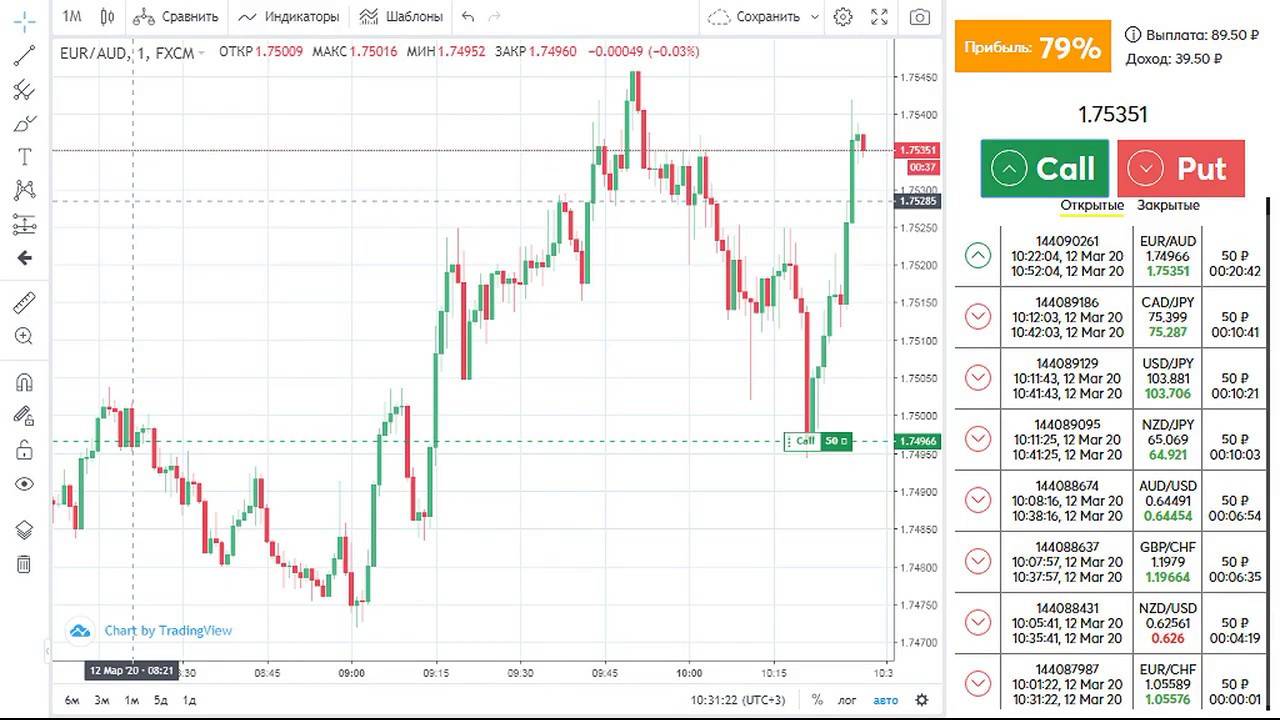The width and height of the screenshot is (1280, 720).
Task: Click the undo arrow in top toolbar
Action: point(468,17)
